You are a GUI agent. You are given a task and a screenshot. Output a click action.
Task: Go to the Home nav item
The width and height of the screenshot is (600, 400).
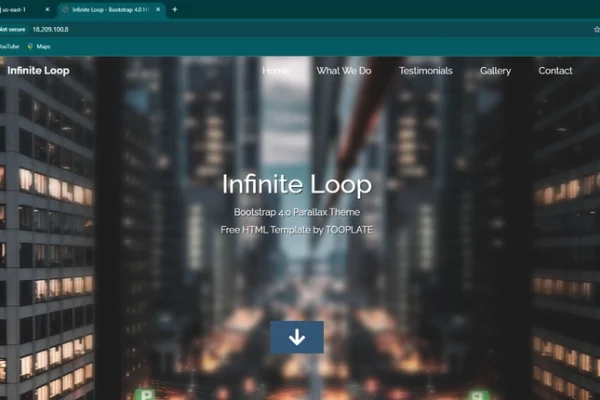click(x=275, y=71)
